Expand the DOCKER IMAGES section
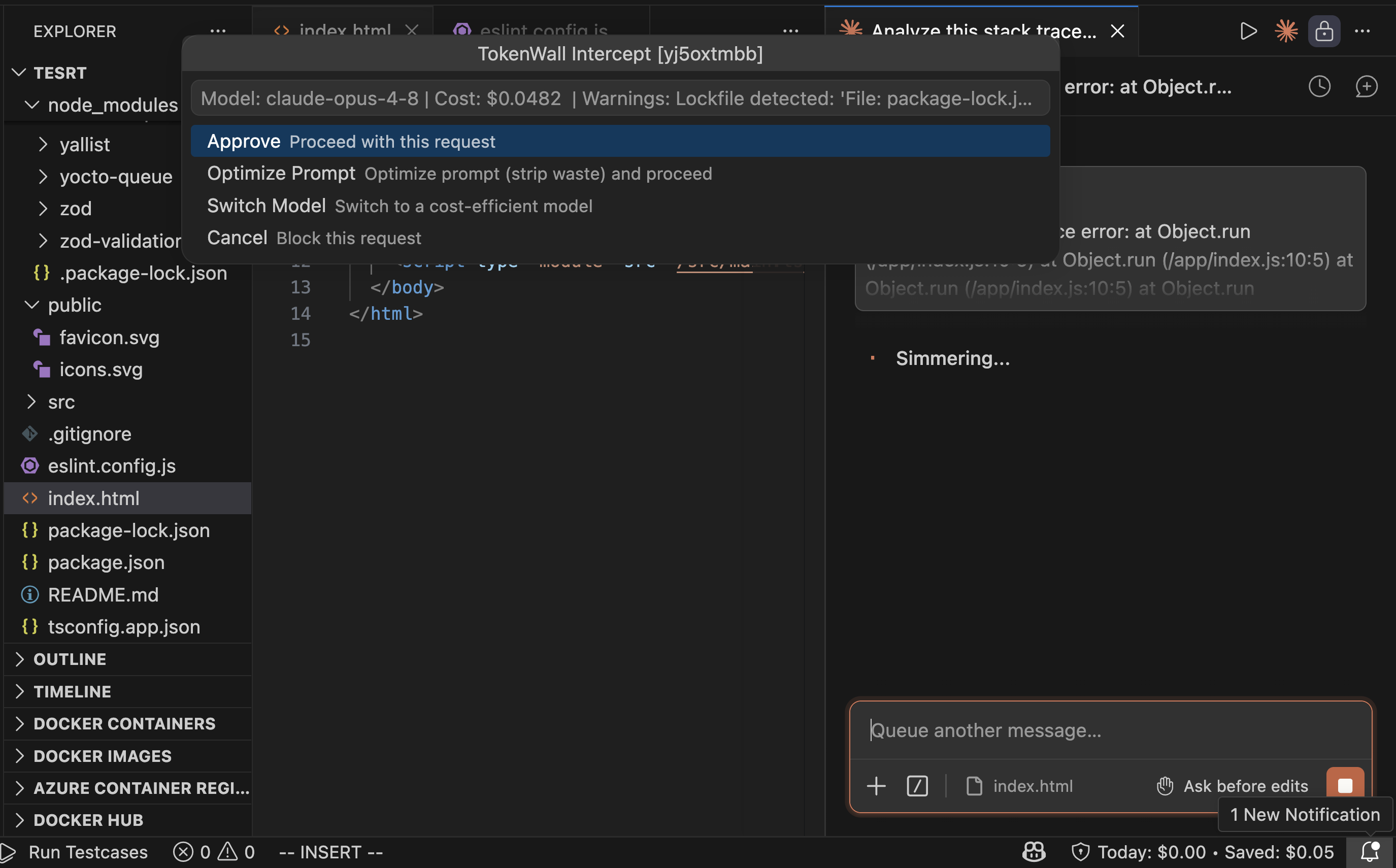Screen dimensions: 1396x868 tap(127, 756)
